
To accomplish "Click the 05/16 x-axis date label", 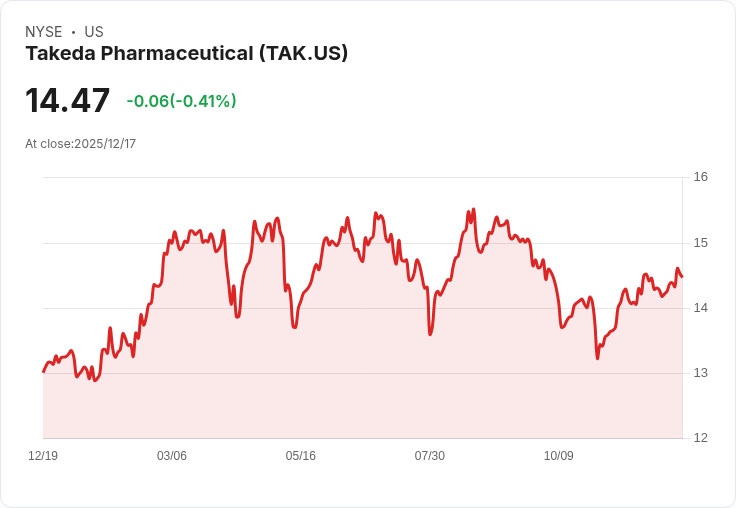I will tap(300, 455).
